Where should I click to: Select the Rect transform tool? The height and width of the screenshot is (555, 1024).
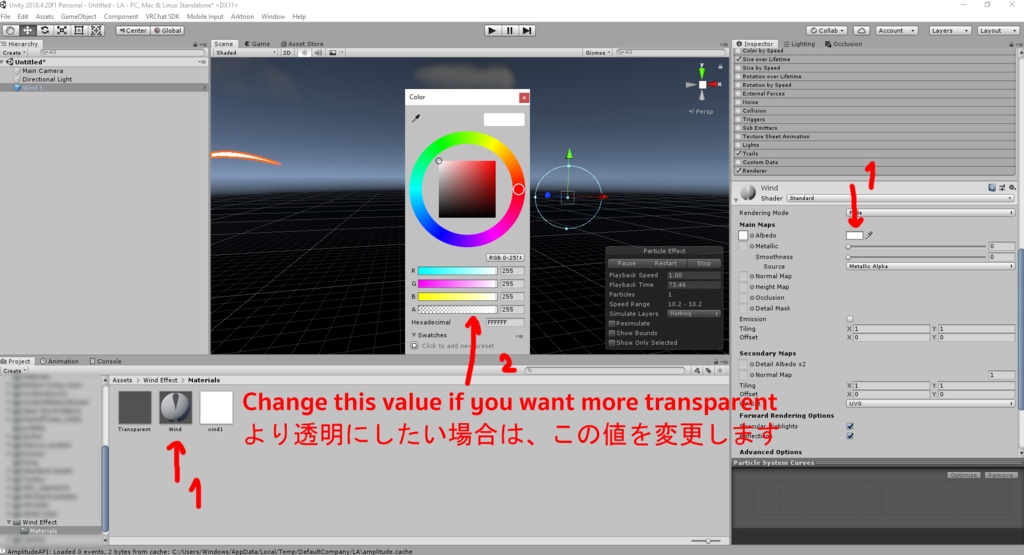click(x=79, y=30)
